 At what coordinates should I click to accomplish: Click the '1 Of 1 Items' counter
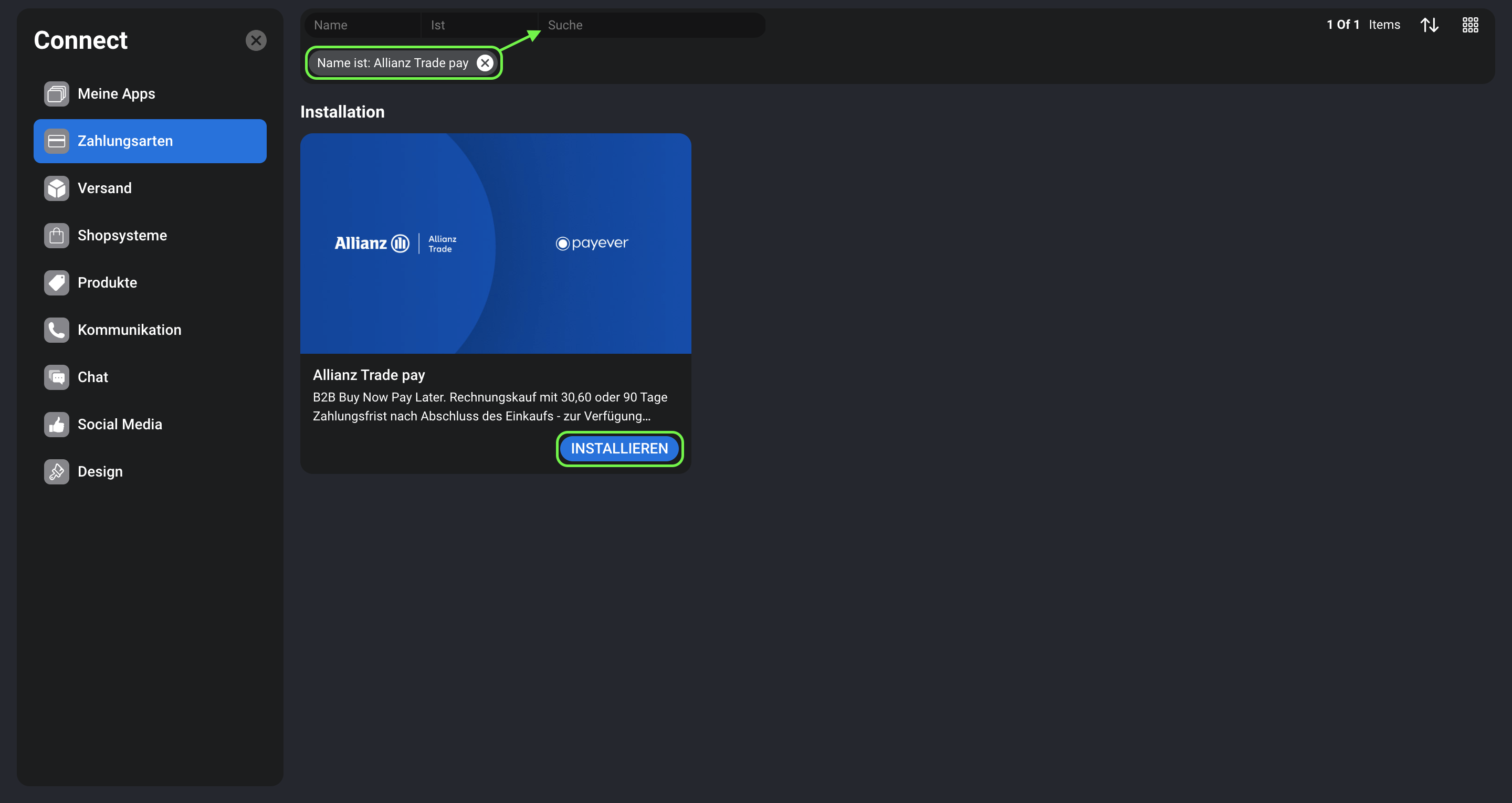pyautogui.click(x=1363, y=25)
